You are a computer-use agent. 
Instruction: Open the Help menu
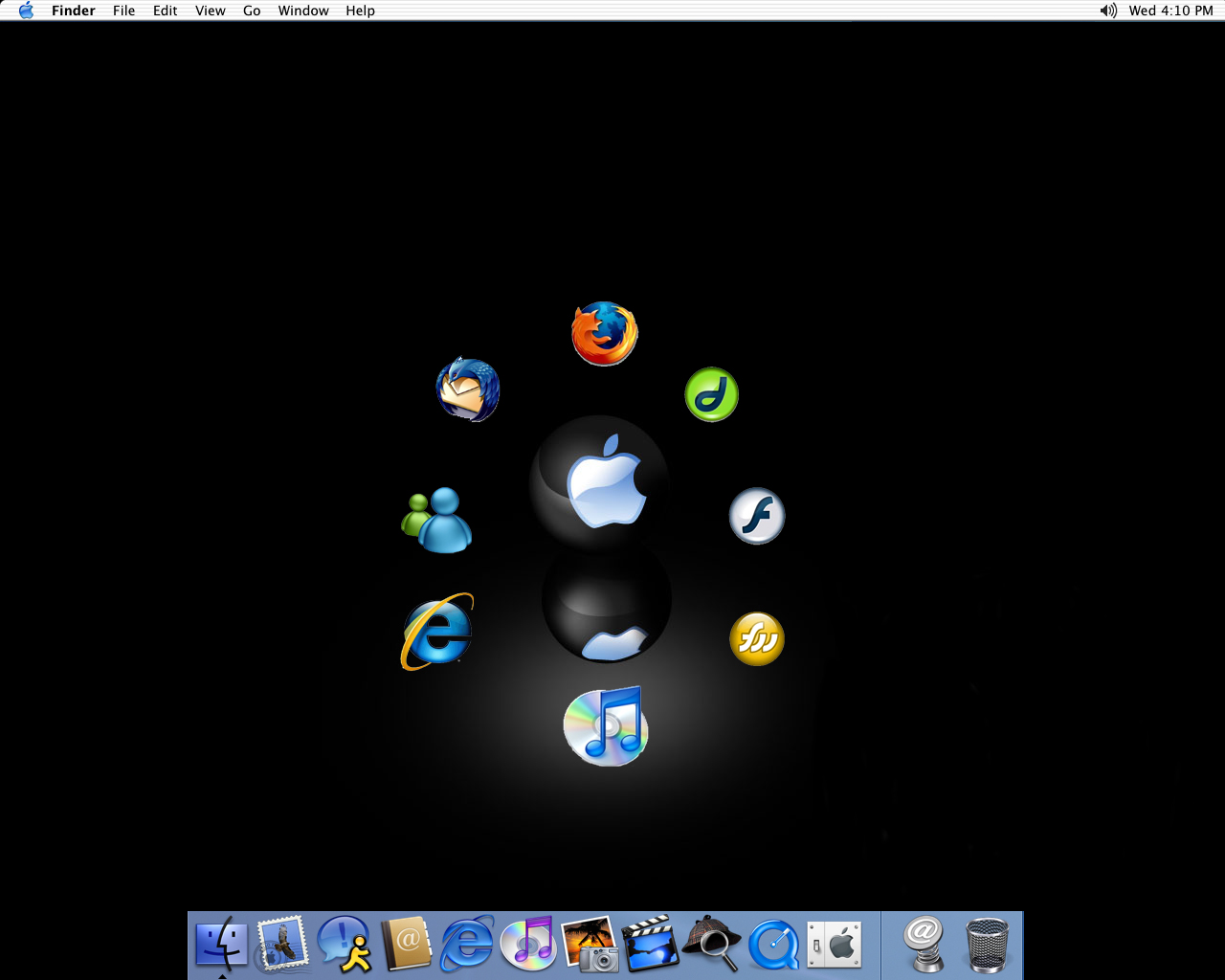(x=361, y=11)
